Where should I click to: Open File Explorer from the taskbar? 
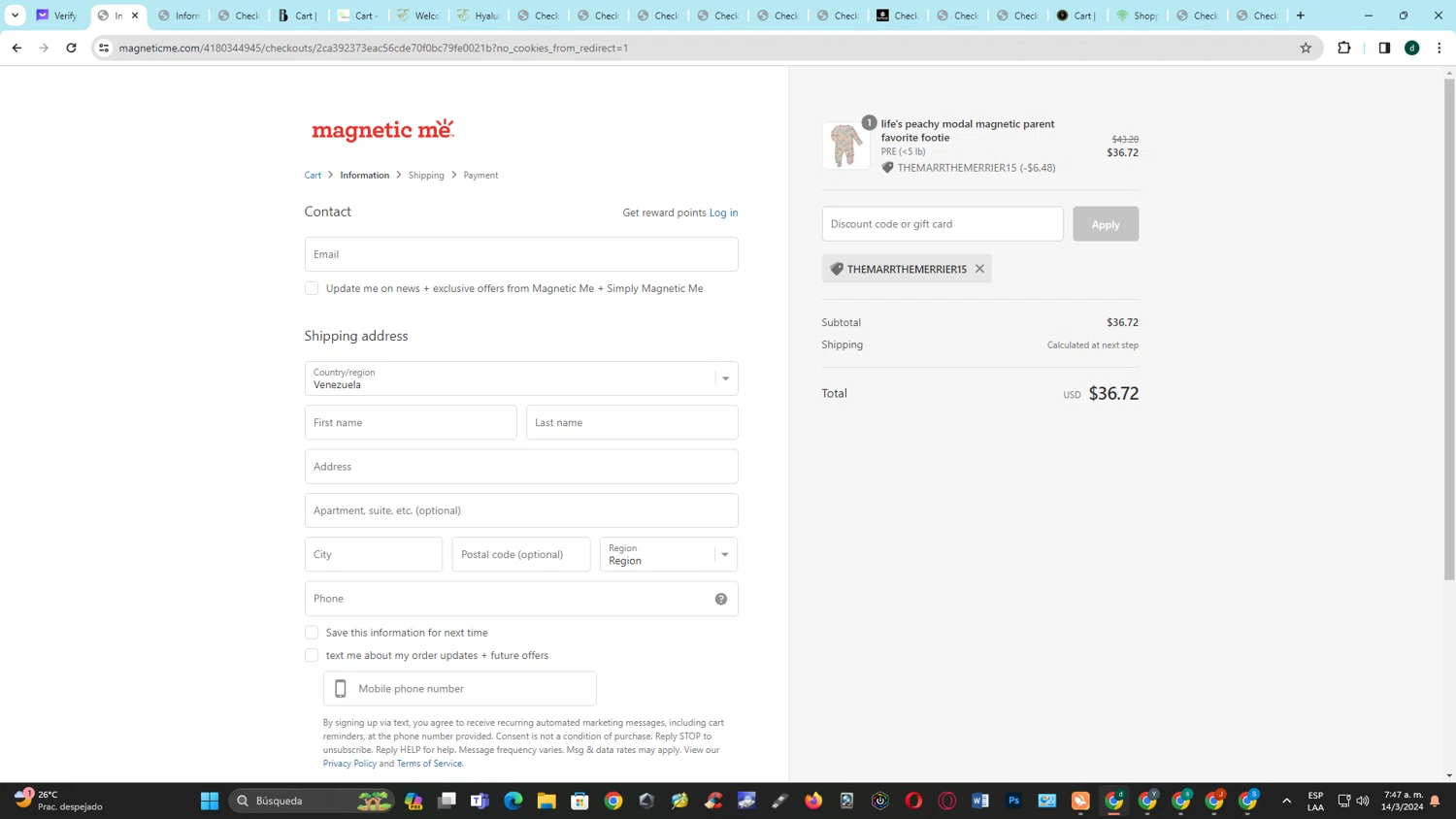546,801
